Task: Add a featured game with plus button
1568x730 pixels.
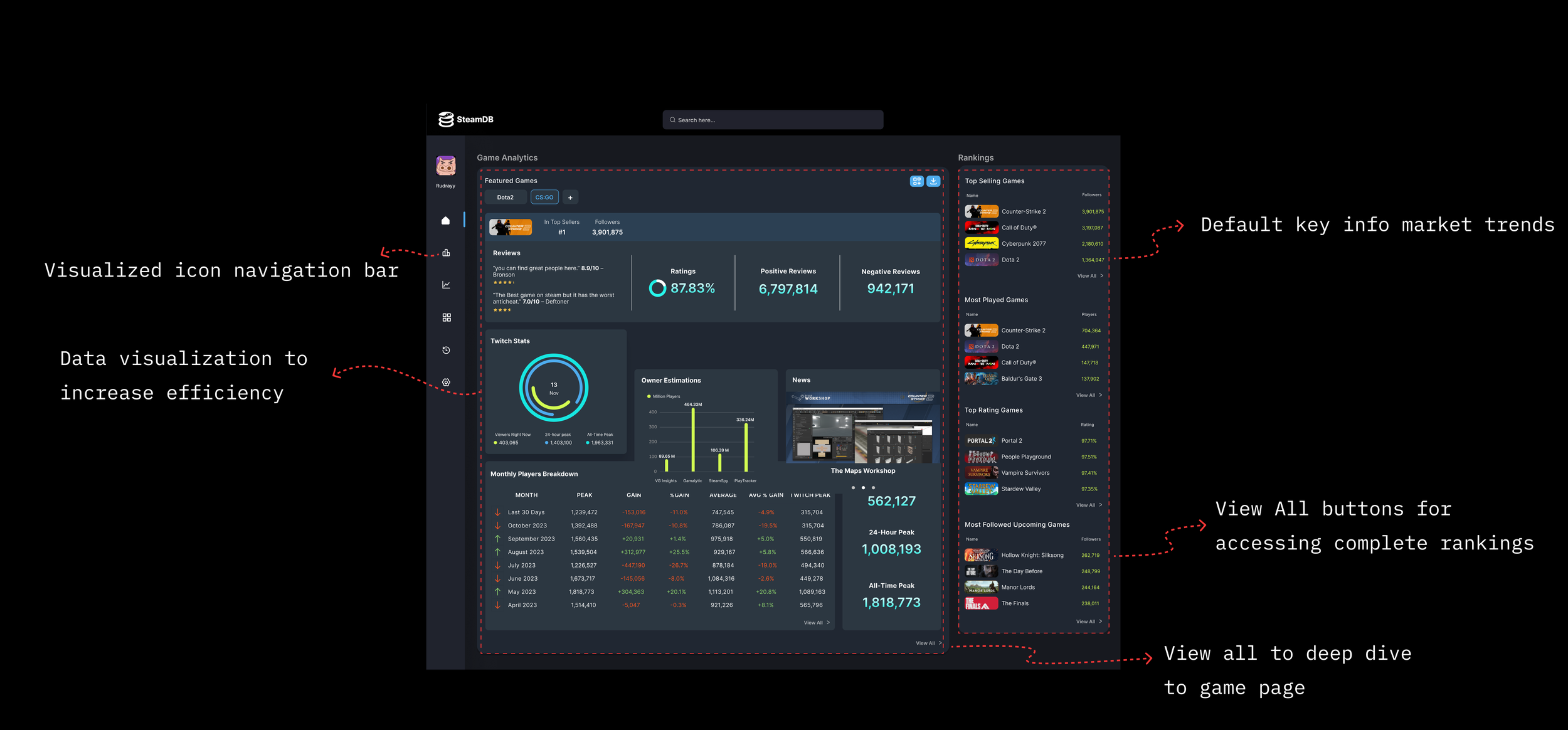Action: click(x=570, y=198)
